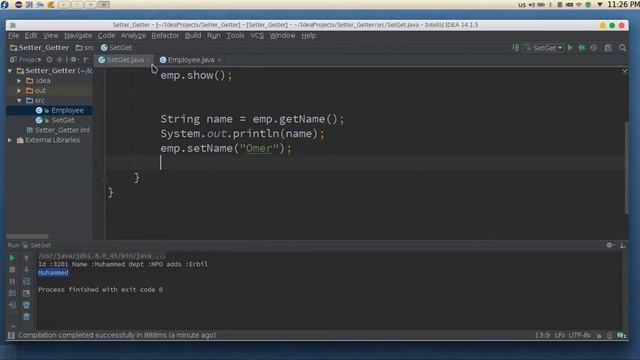This screenshot has height=360, width=640.
Task: Click the inspector hector icon in status bar
Action: [x=609, y=335]
